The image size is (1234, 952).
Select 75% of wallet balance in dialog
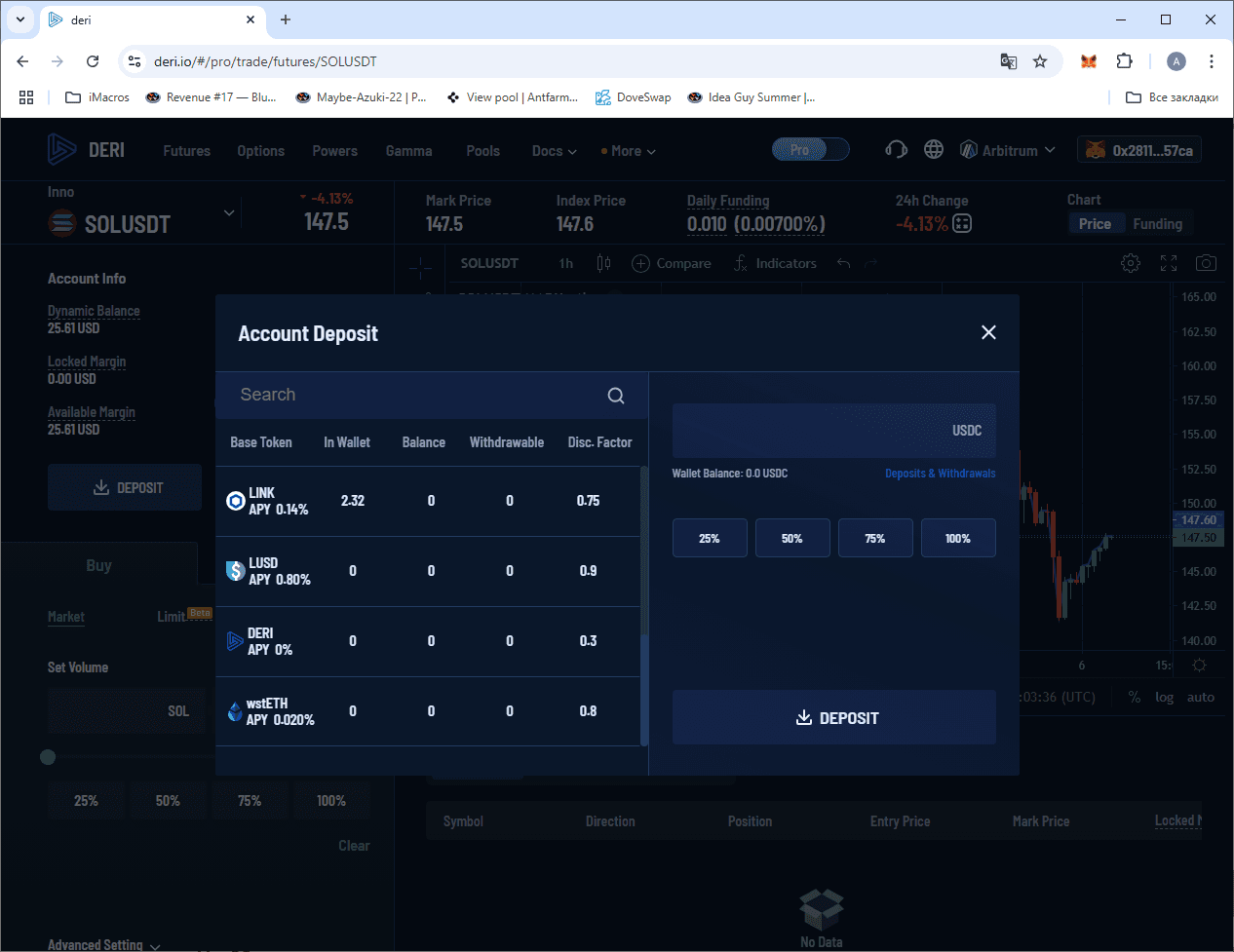pos(875,538)
